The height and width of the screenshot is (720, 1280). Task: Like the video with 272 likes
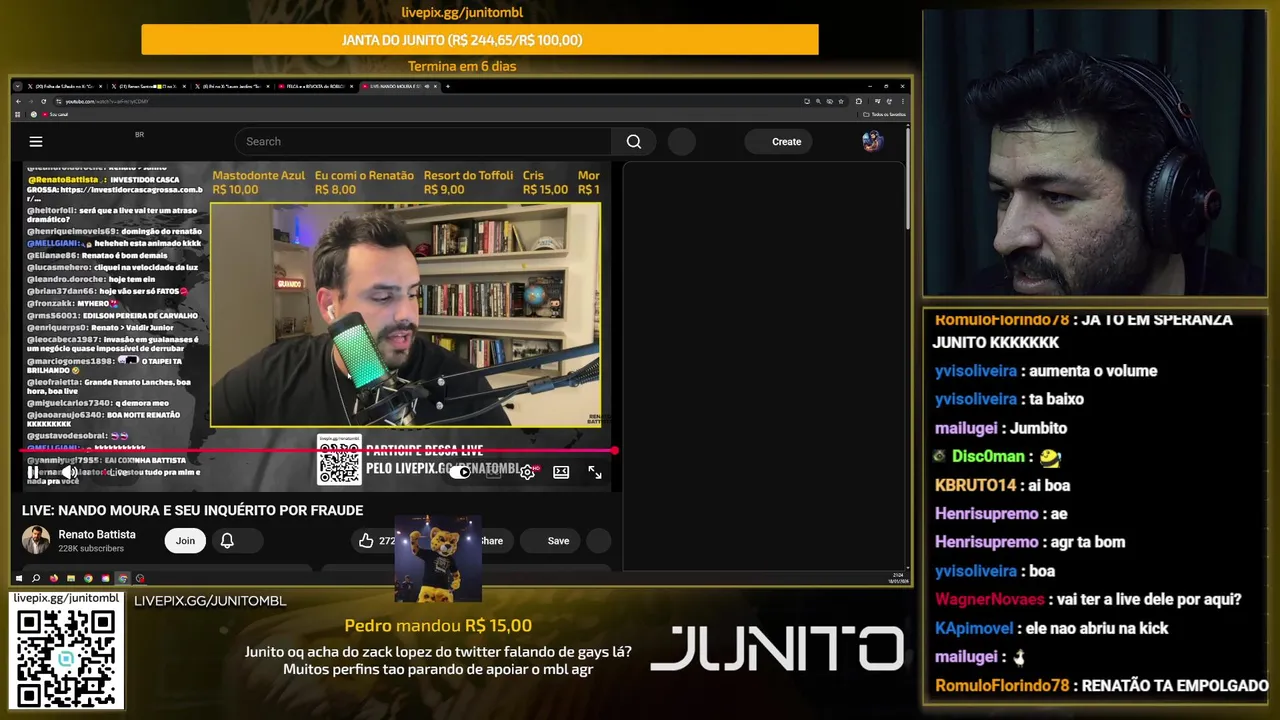click(375, 541)
